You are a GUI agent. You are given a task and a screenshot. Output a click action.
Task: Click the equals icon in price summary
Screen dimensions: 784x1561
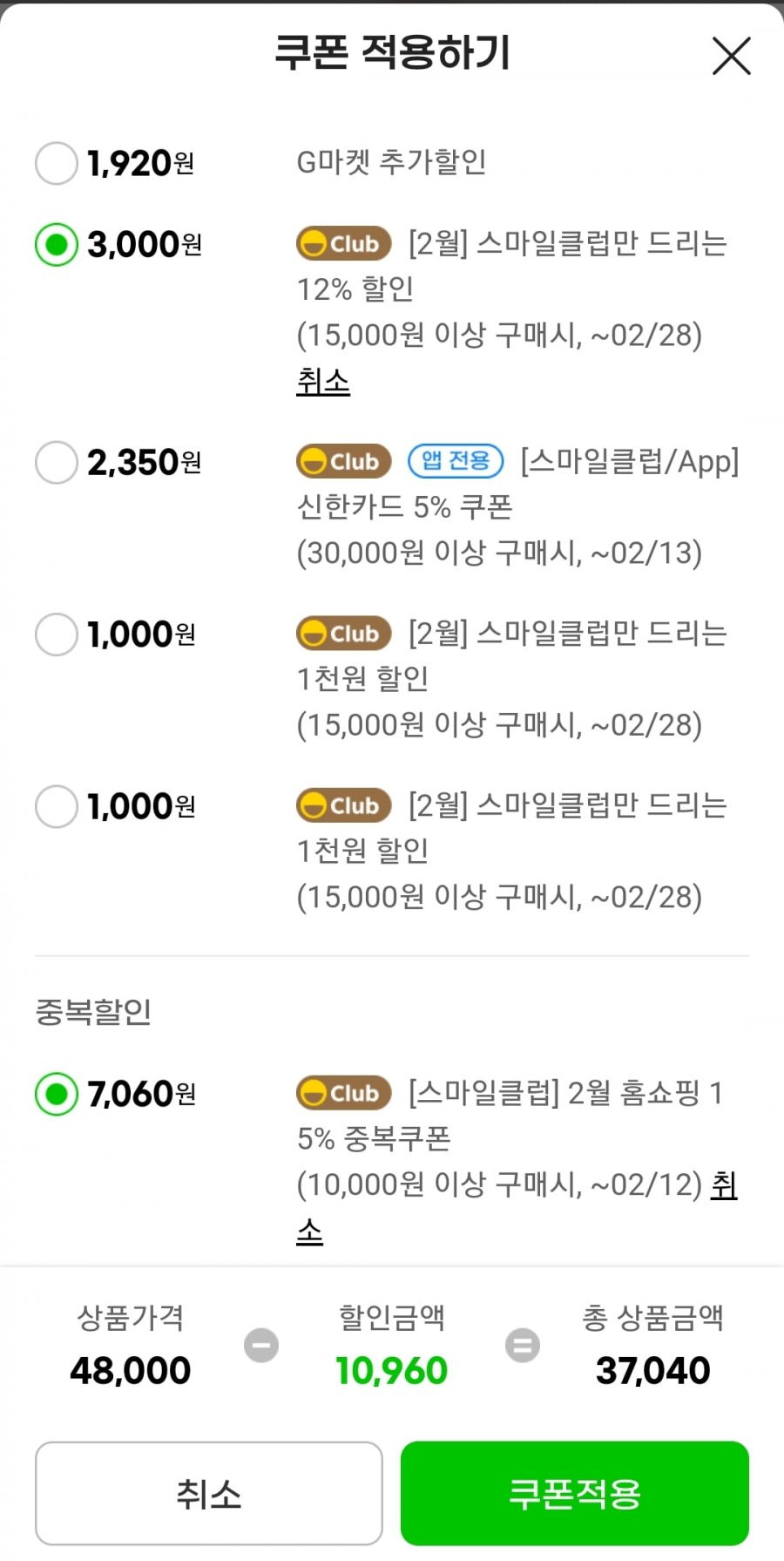523,1345
